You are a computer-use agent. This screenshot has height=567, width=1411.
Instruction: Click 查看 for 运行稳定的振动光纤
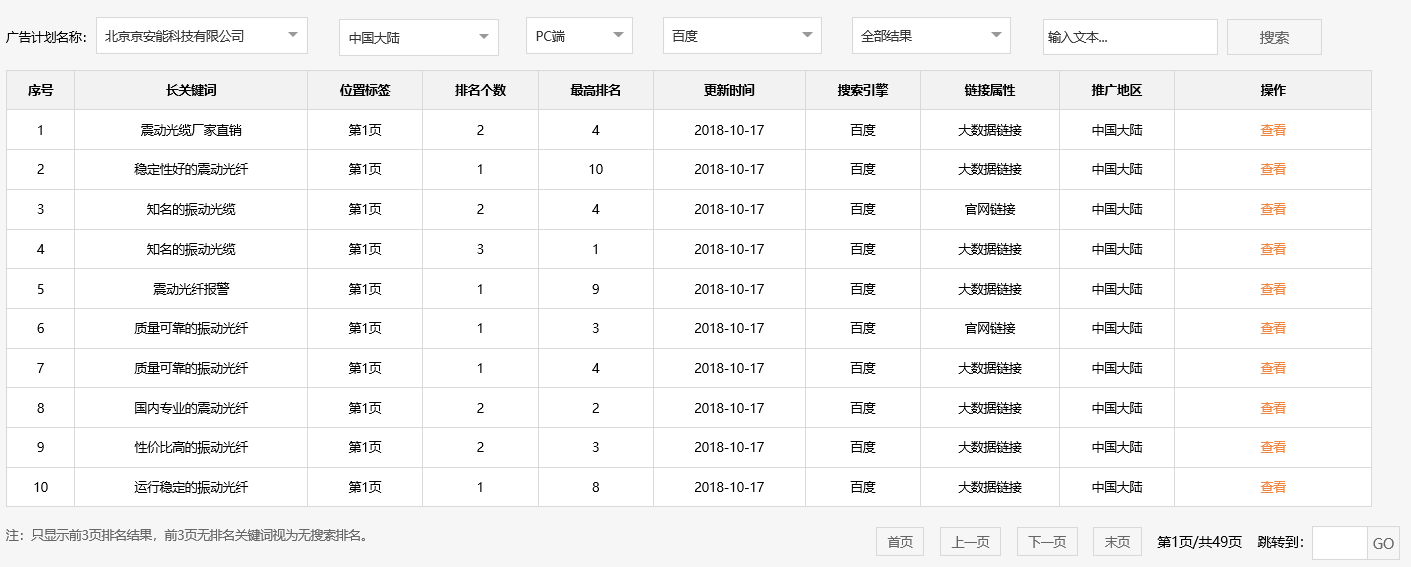click(x=1273, y=487)
